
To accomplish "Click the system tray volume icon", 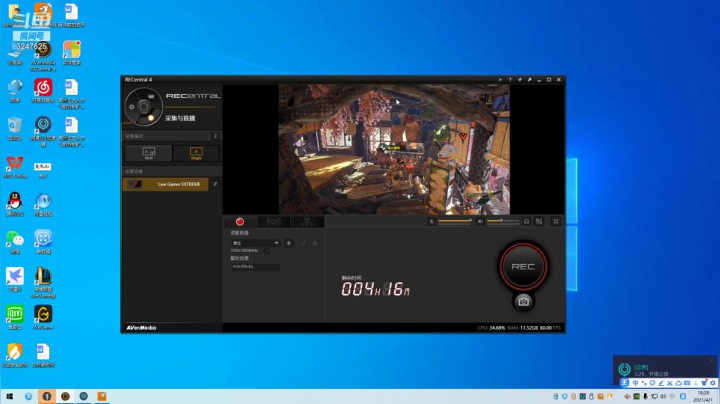I will click(x=663, y=396).
